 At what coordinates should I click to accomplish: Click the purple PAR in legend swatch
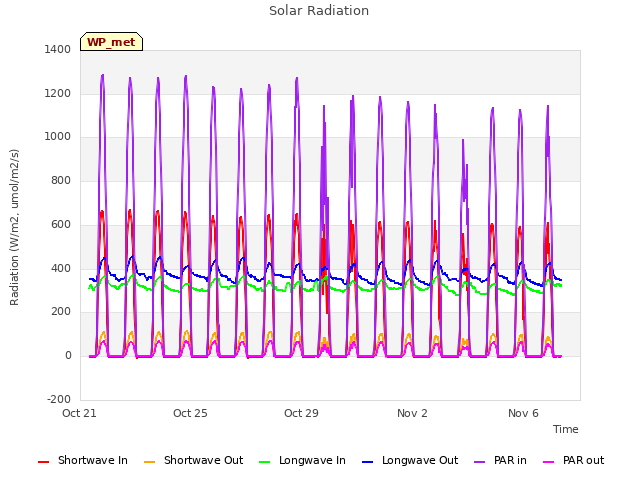(x=480, y=462)
